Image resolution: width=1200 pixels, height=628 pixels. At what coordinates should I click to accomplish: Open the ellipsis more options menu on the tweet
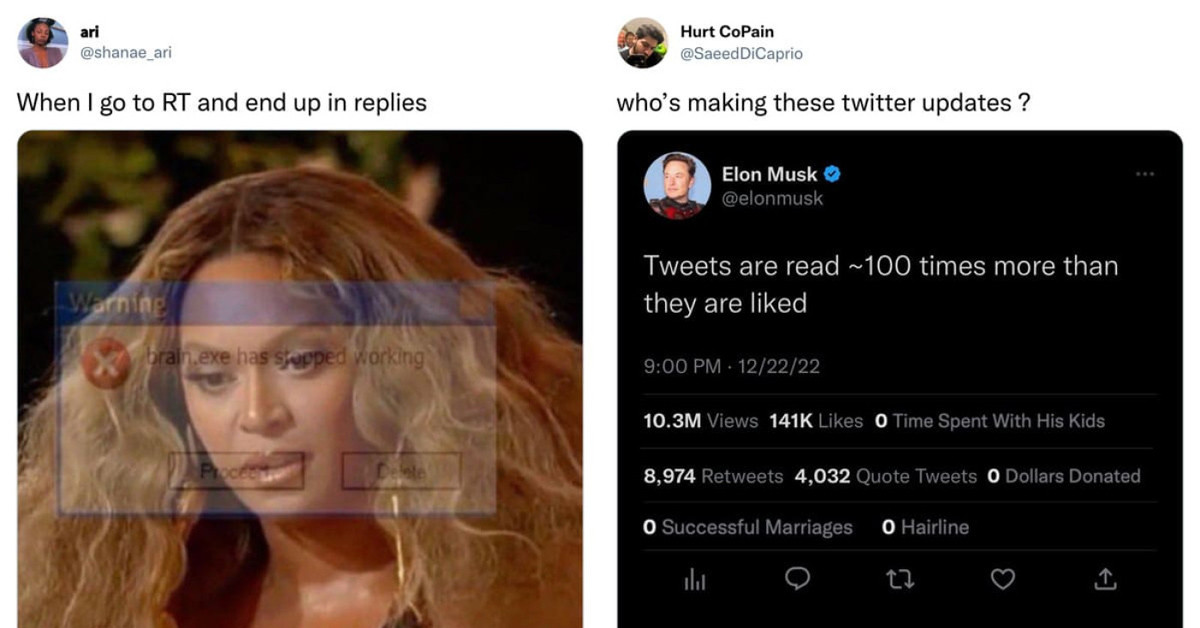pyautogui.click(x=1146, y=172)
